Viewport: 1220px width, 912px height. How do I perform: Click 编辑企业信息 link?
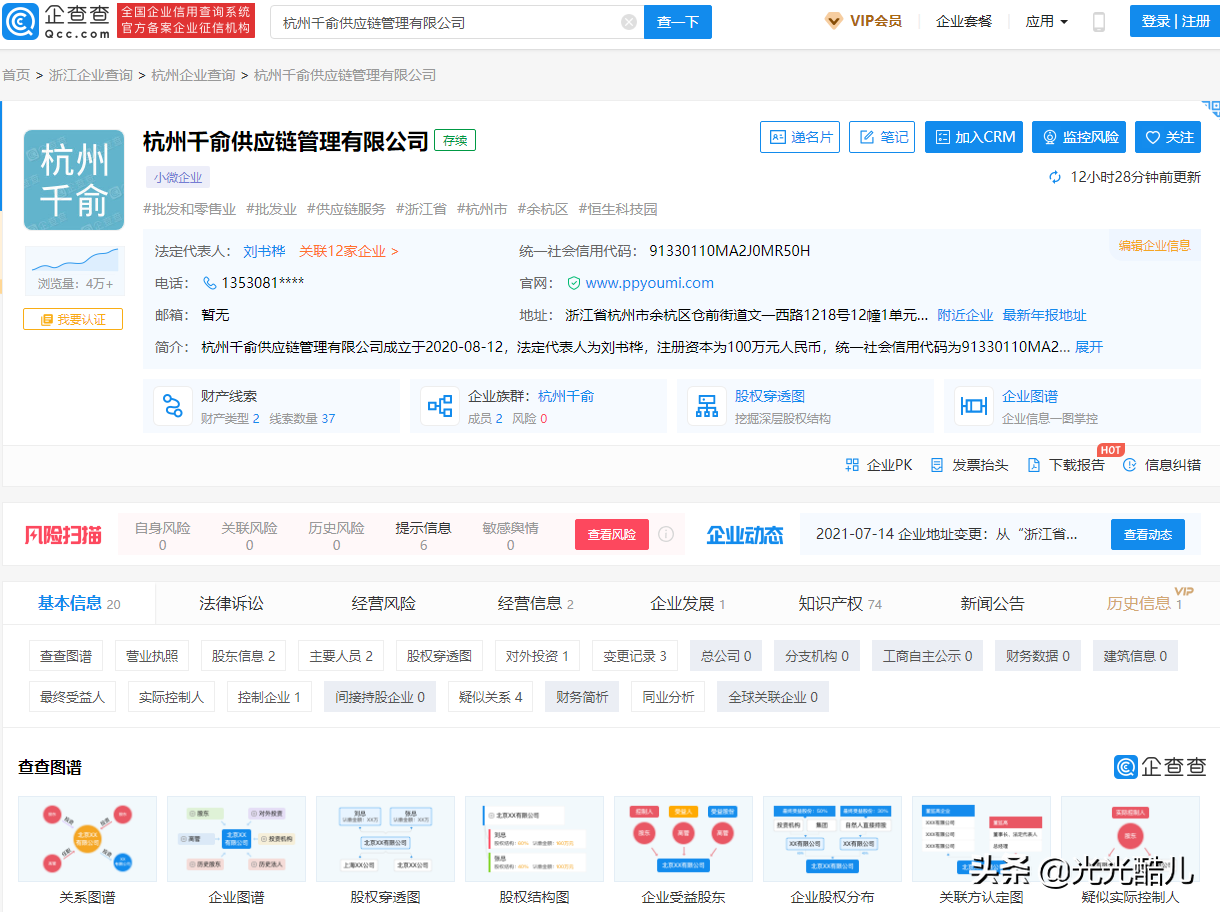click(1155, 245)
